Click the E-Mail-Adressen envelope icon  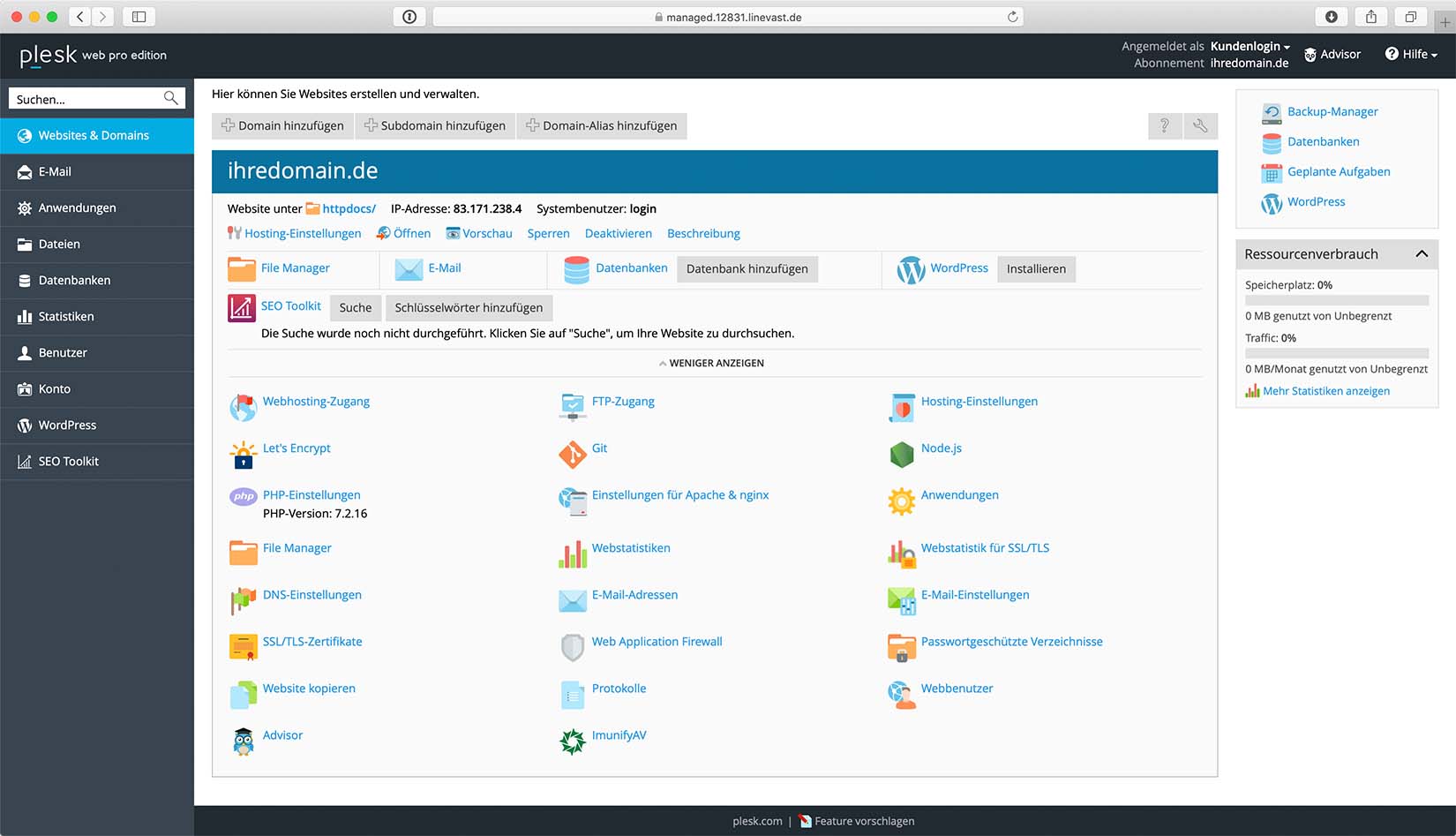pyautogui.click(x=573, y=600)
